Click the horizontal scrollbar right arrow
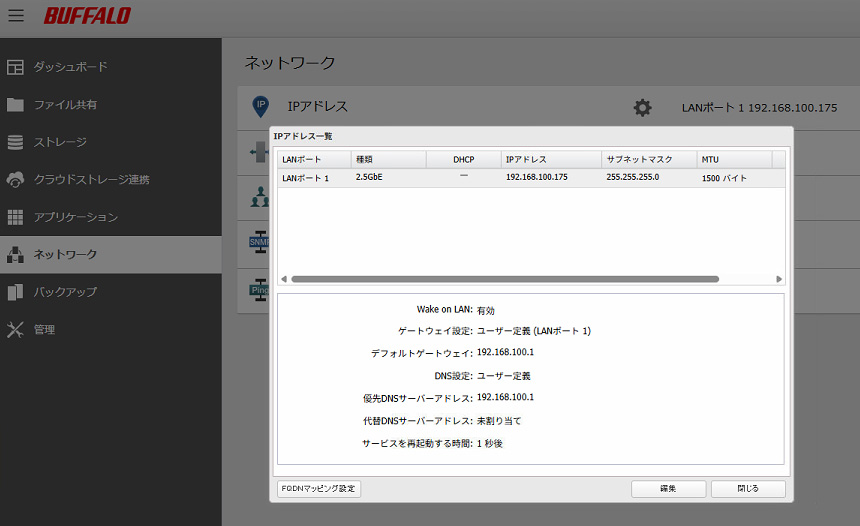860x526 pixels. (x=780, y=279)
